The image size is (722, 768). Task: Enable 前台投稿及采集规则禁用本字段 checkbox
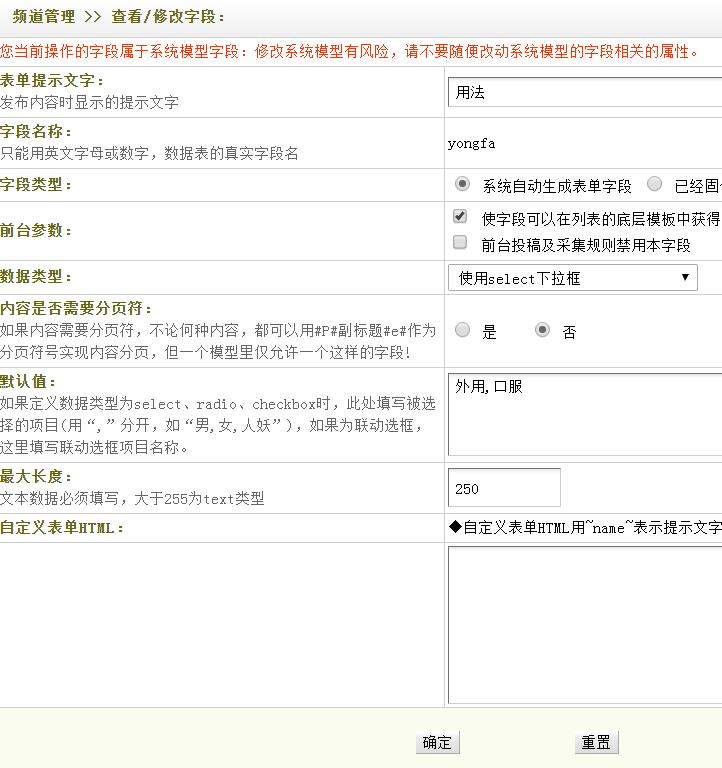460,242
